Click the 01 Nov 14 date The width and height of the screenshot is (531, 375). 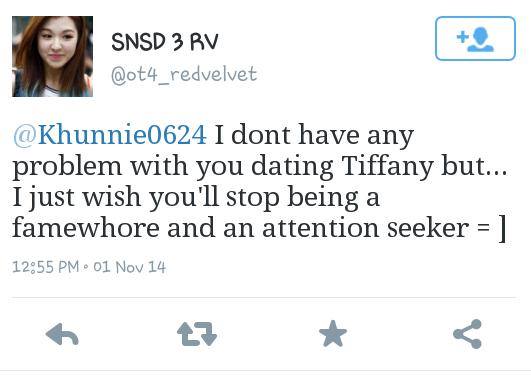[x=130, y=267]
